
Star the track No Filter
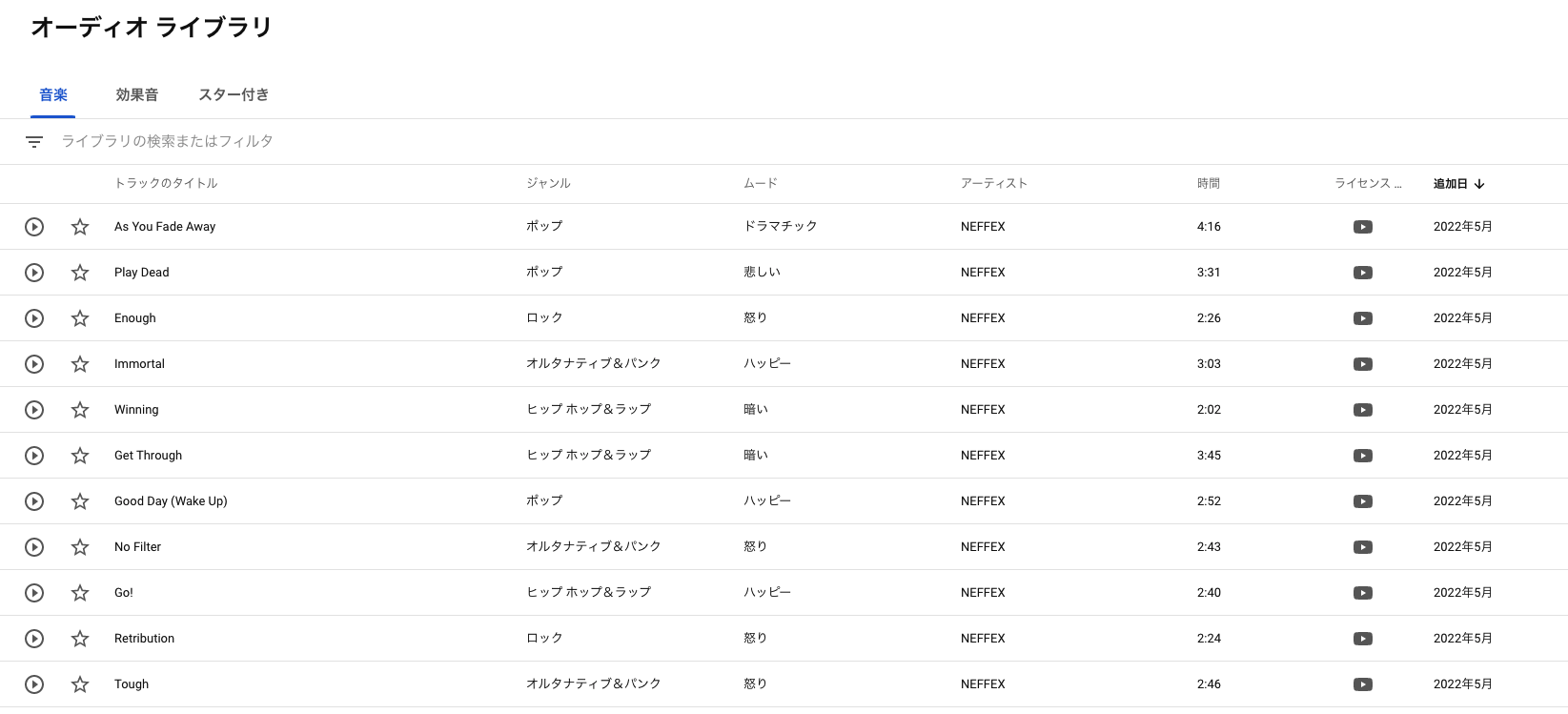coord(80,547)
